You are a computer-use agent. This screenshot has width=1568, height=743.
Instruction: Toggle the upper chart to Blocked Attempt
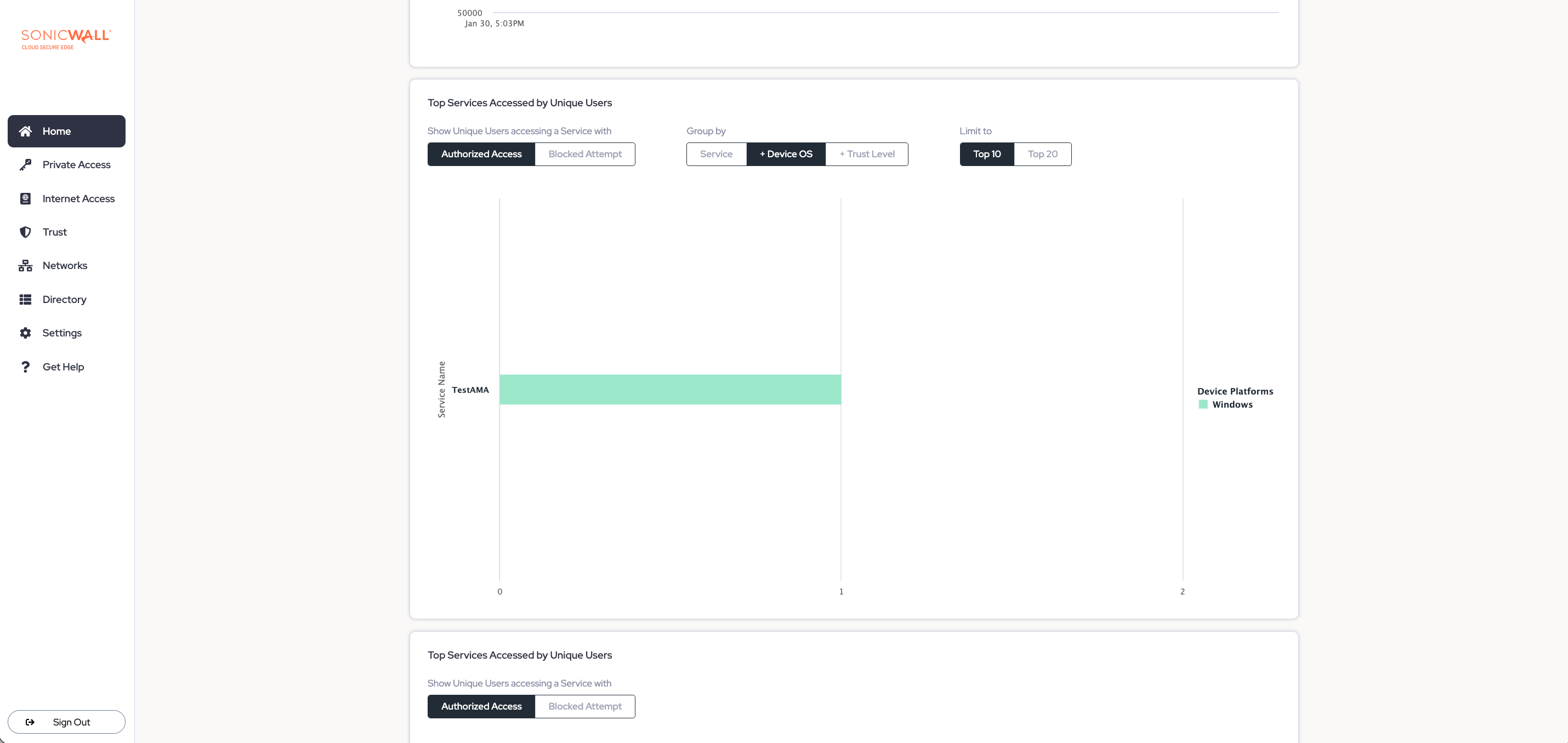point(584,154)
